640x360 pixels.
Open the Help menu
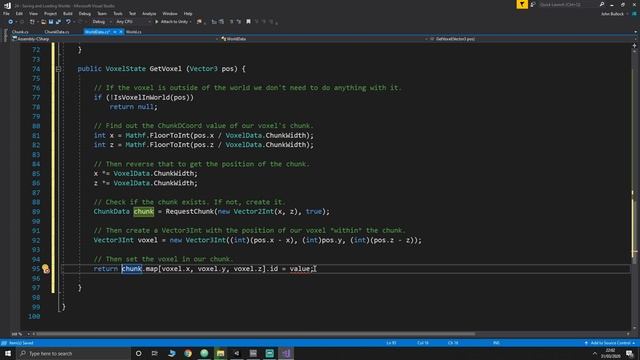click(188, 13)
